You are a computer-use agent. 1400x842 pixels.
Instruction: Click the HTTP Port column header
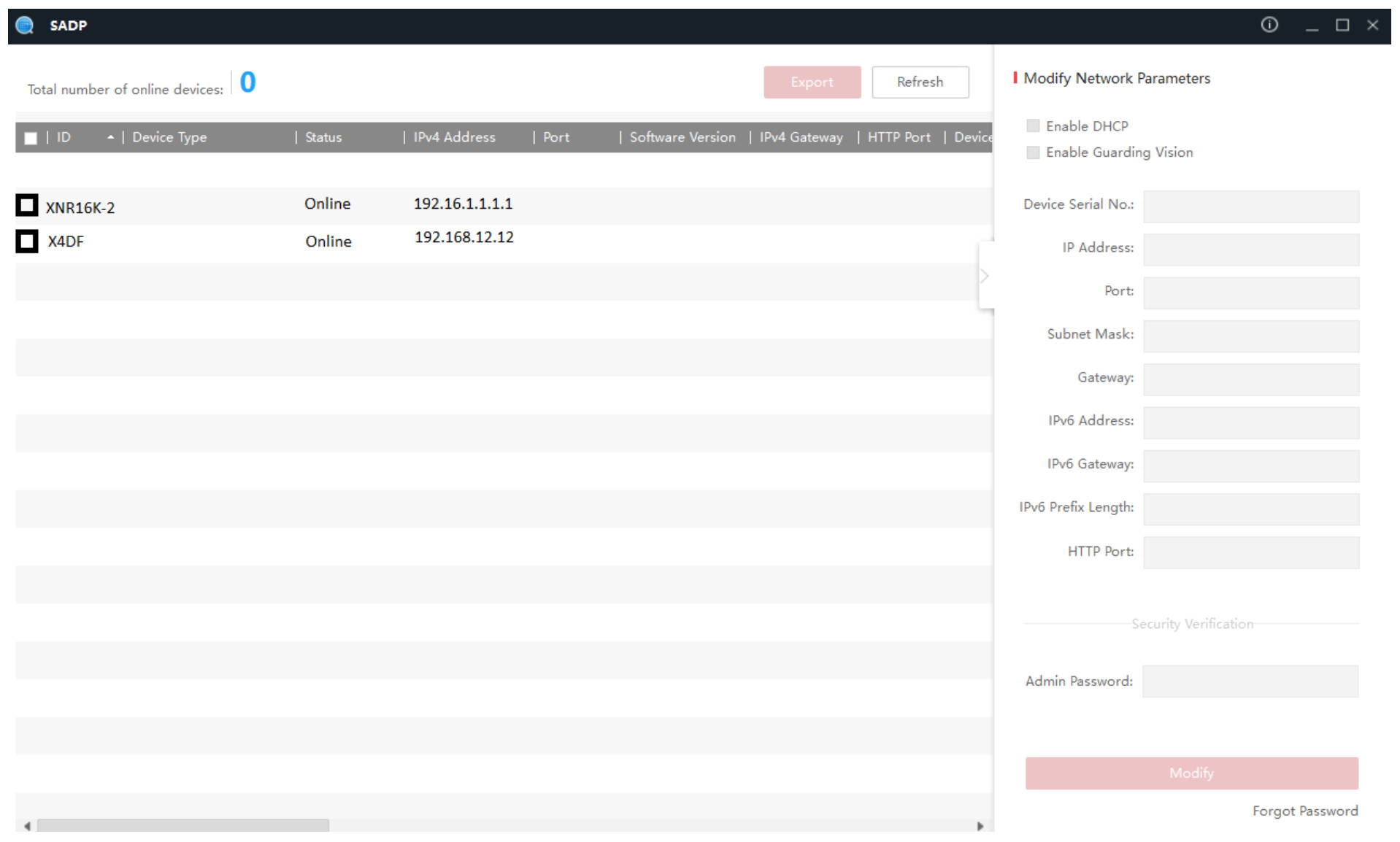coord(899,137)
